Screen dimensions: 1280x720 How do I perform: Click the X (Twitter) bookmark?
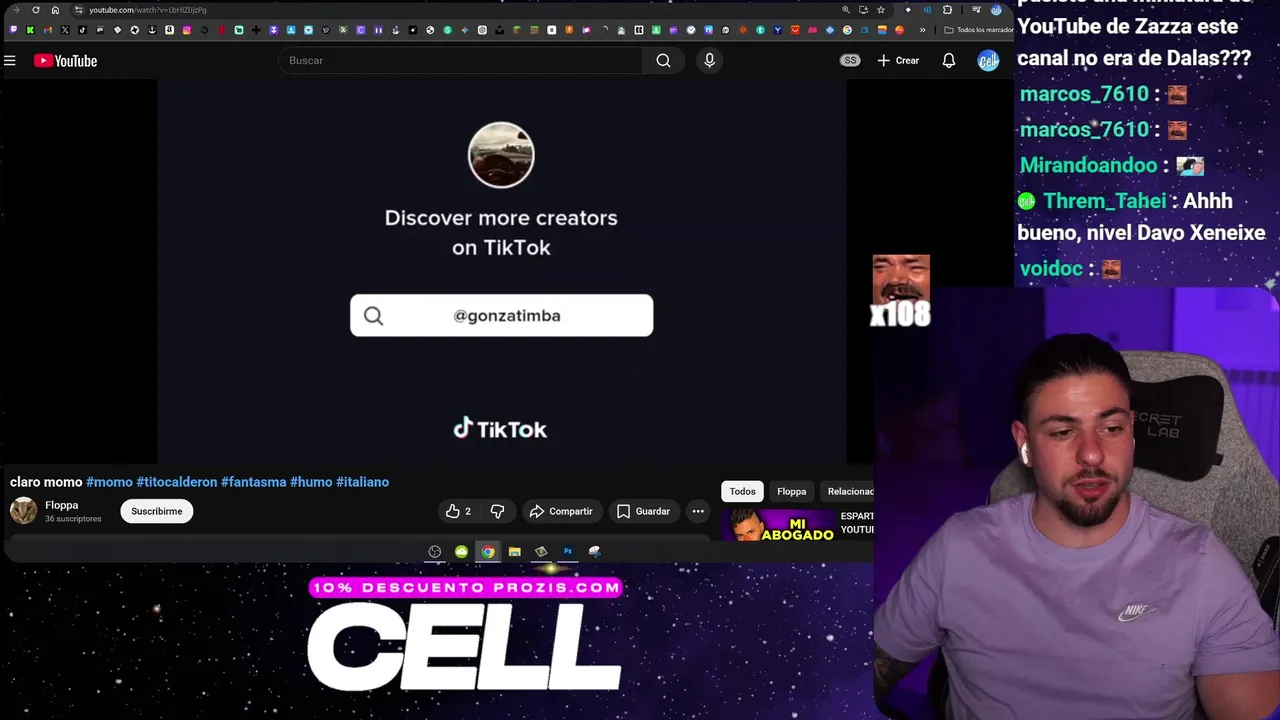pyautogui.click(x=65, y=30)
